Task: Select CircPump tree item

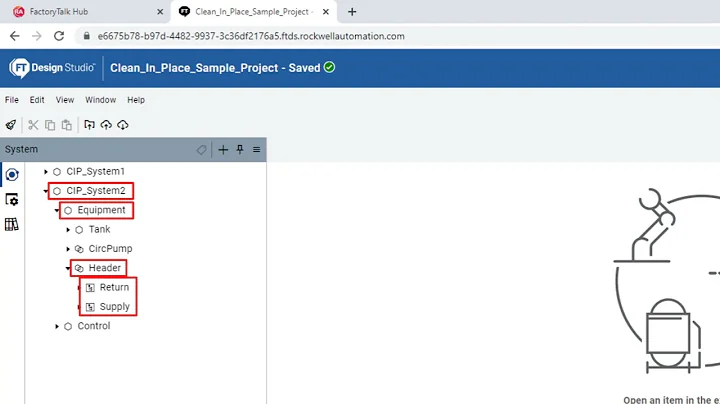Action: pyautogui.click(x=111, y=249)
